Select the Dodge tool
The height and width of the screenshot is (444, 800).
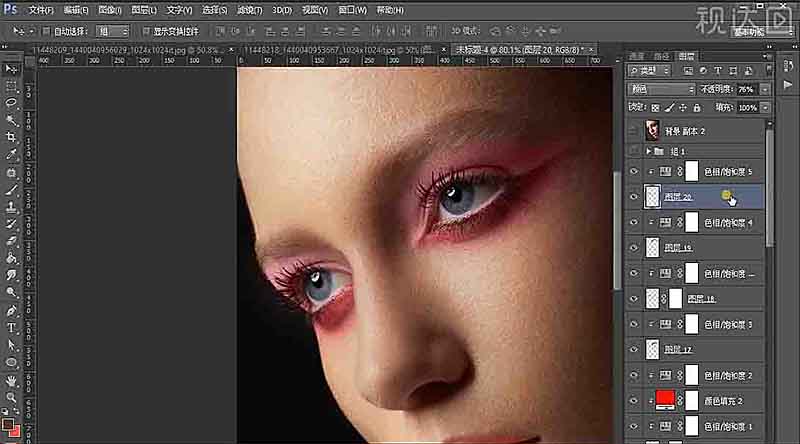[11, 292]
